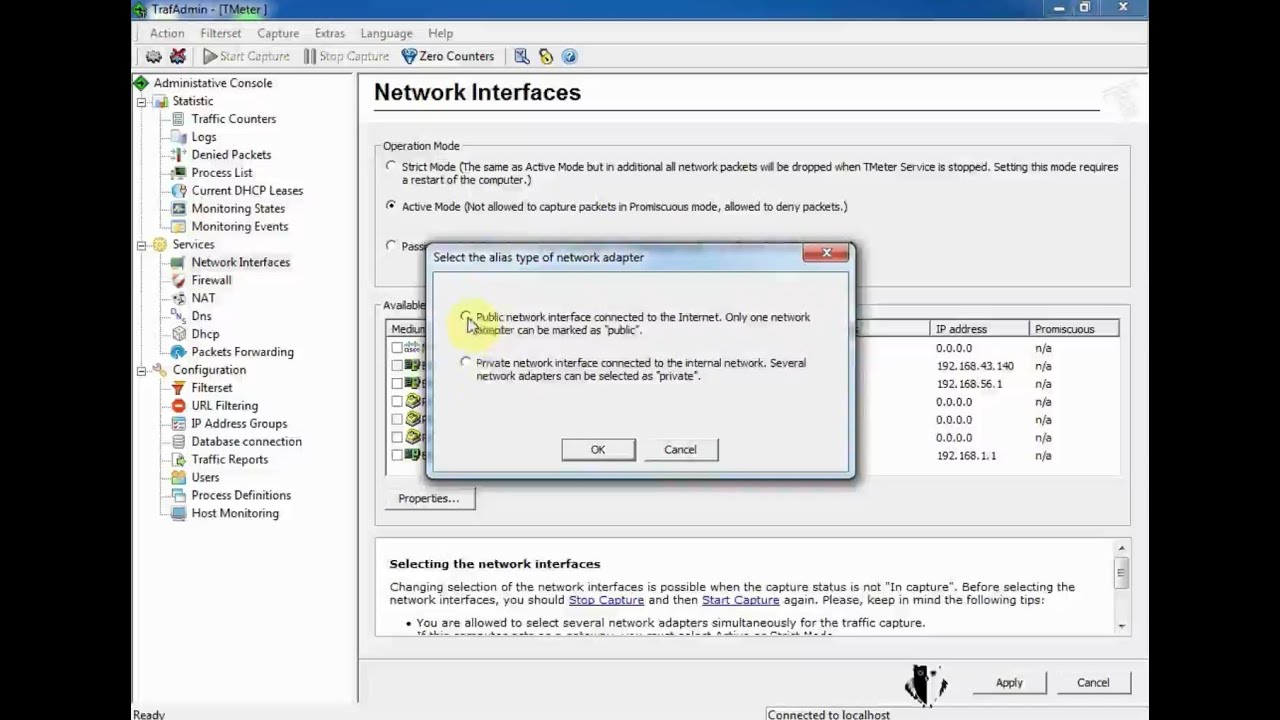Image resolution: width=1280 pixels, height=720 pixels.
Task: Open the Filterset menu
Action: click(x=220, y=33)
